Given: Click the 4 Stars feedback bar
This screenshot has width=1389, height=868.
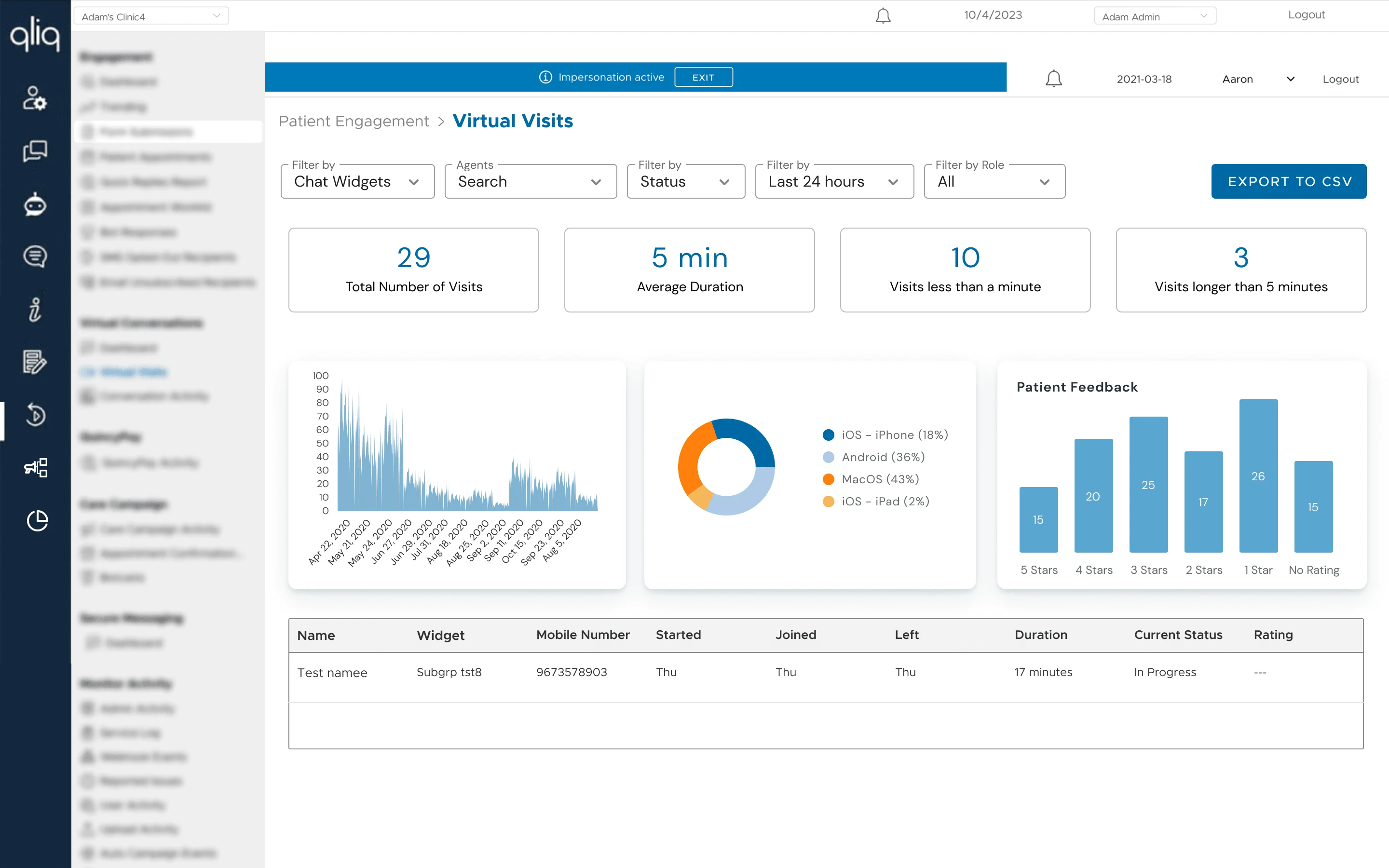Looking at the screenshot, I should (x=1093, y=495).
